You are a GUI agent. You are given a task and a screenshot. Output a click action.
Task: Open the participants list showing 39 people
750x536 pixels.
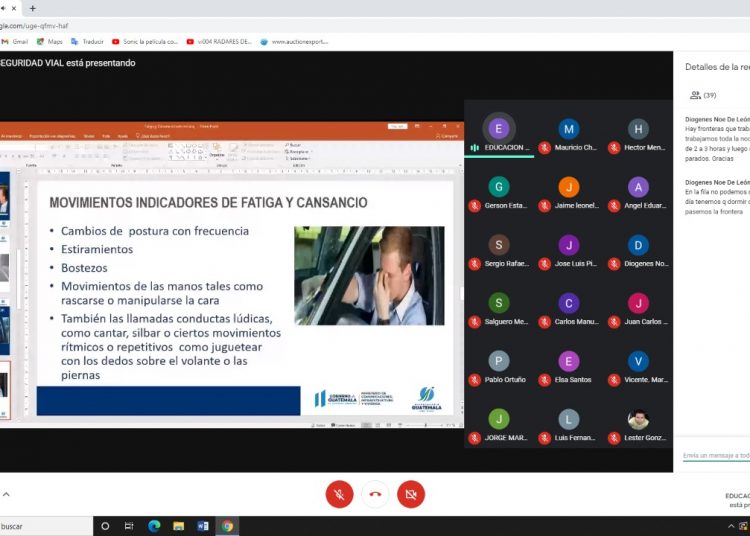(x=702, y=96)
